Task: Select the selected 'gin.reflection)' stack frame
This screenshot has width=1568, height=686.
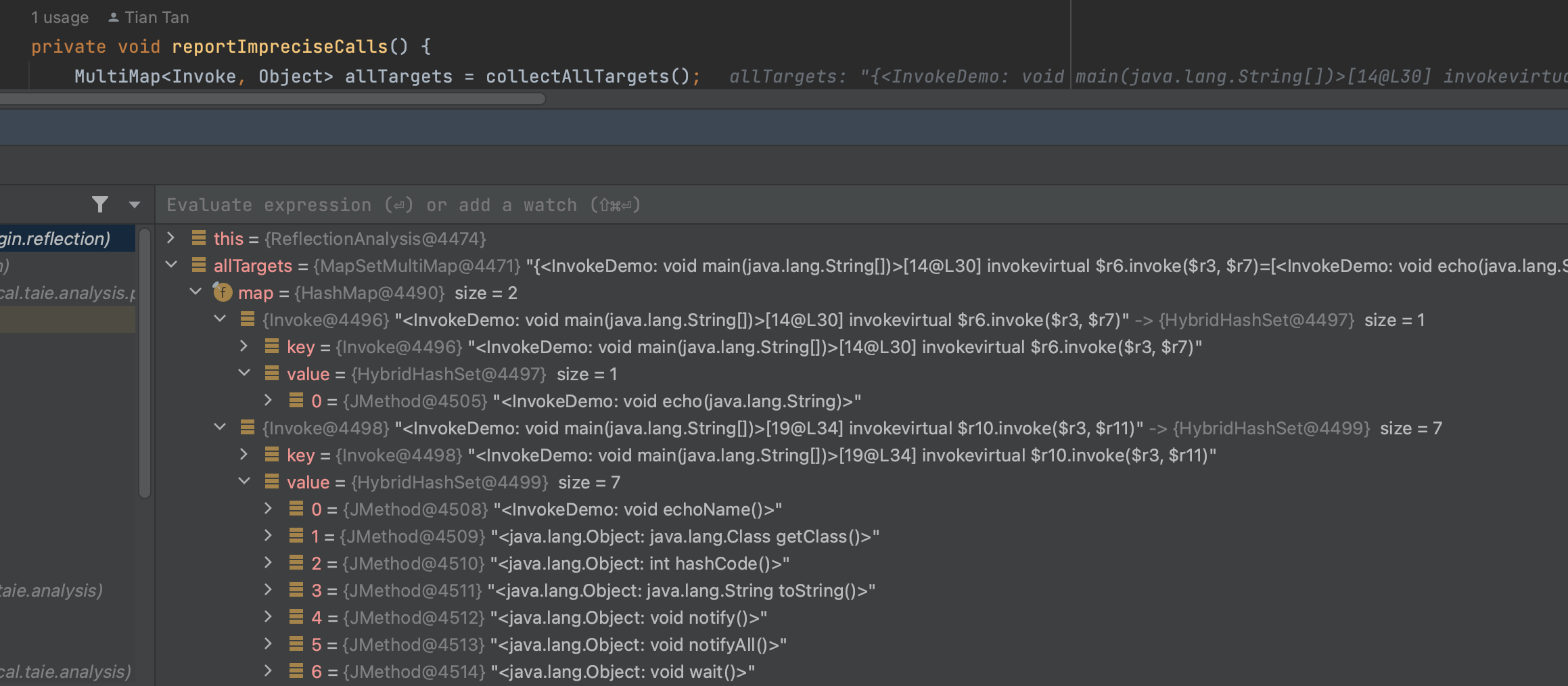Action: pyautogui.click(x=68, y=239)
